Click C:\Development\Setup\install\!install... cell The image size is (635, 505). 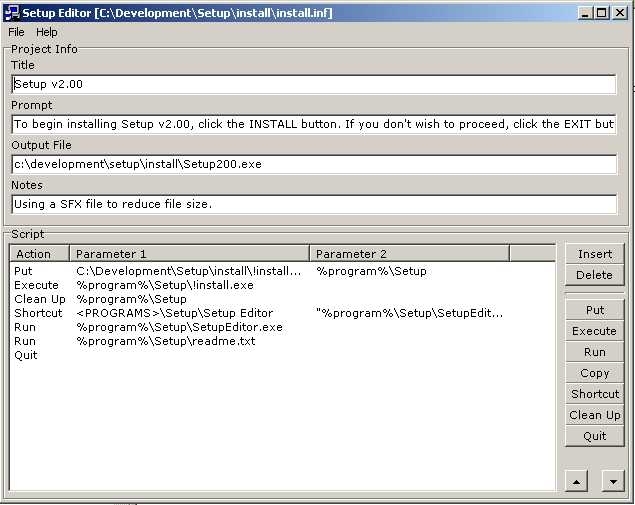[x=189, y=271]
